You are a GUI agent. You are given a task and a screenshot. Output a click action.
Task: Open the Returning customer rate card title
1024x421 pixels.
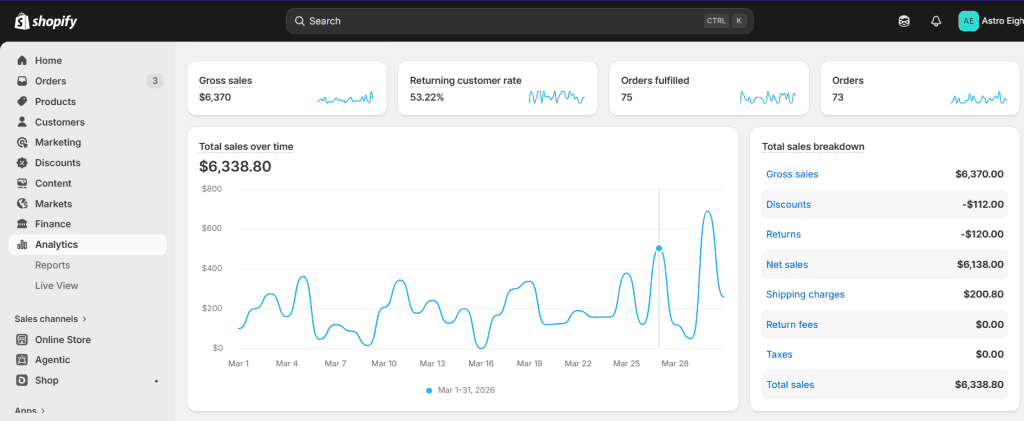(x=466, y=81)
